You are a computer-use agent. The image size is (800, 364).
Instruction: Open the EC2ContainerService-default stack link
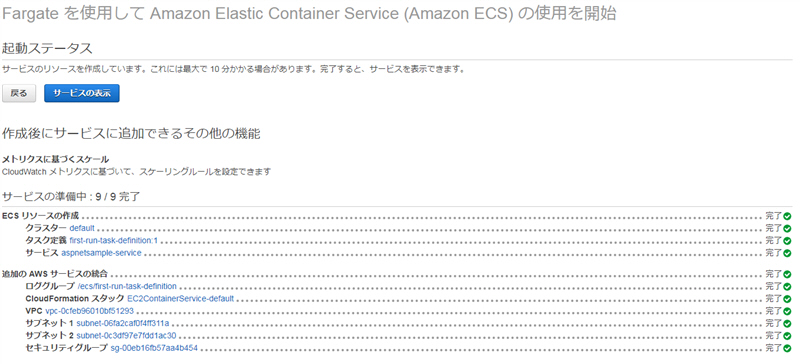(x=180, y=299)
